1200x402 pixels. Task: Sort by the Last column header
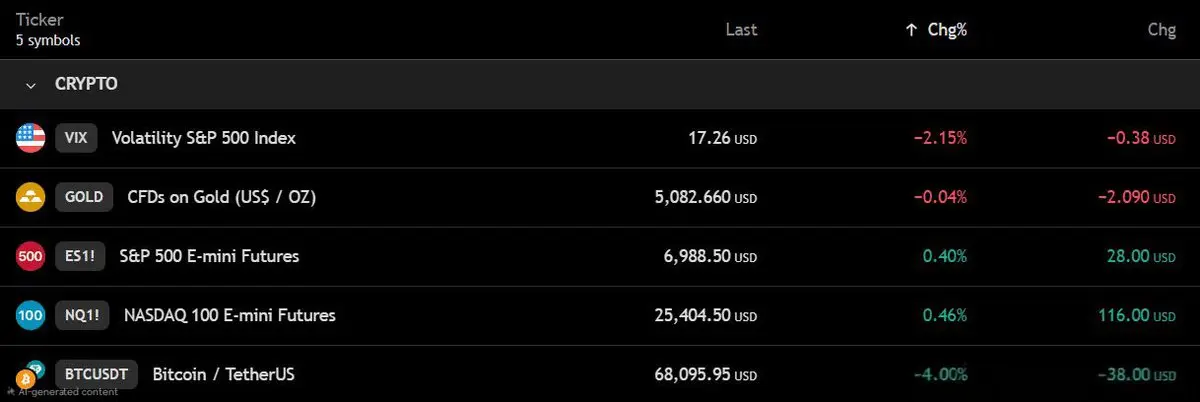coord(741,30)
